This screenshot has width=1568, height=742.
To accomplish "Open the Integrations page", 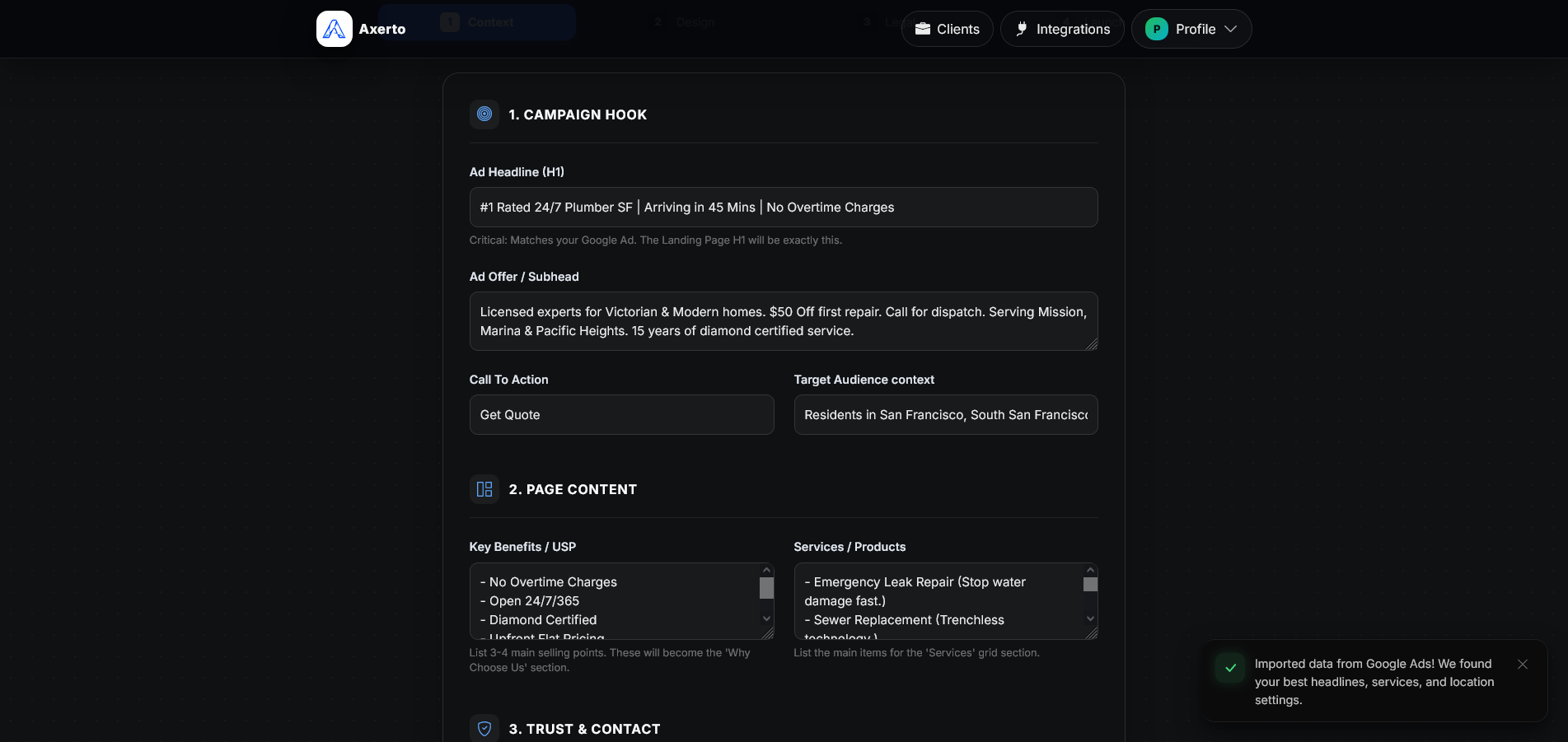I will pos(1072,29).
